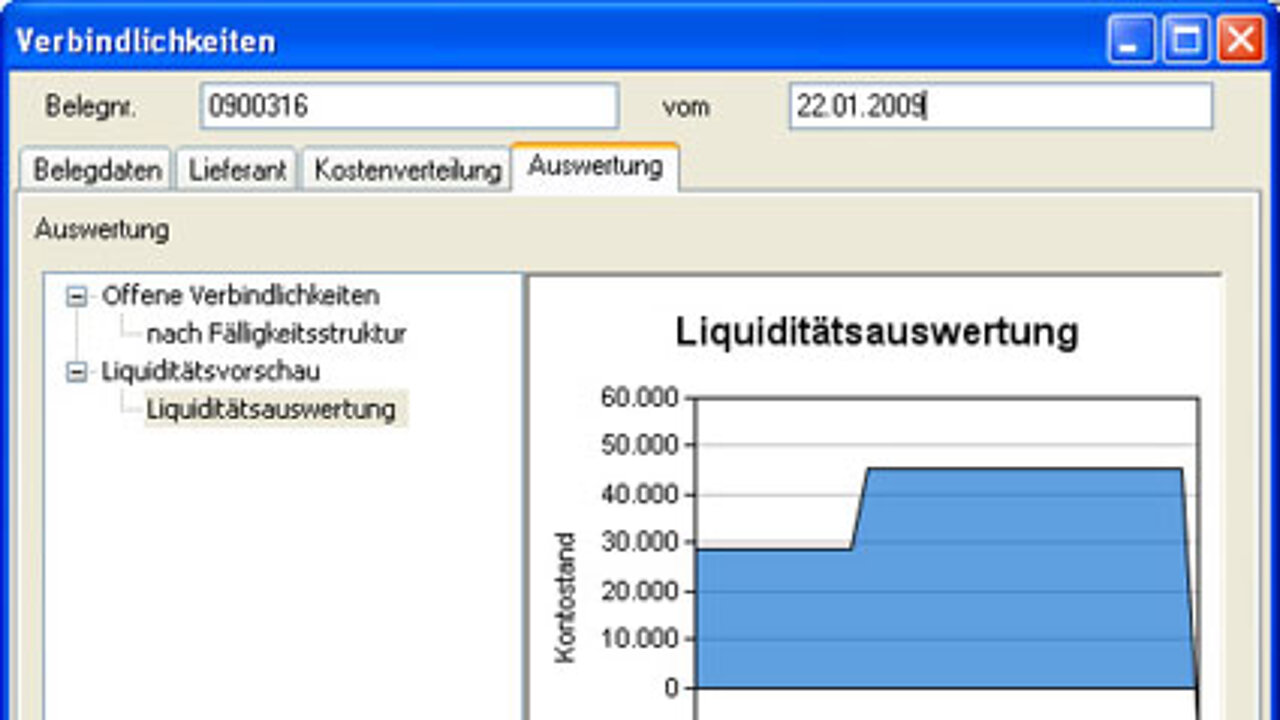This screenshot has width=1280, height=720.
Task: Select Offene Verbindlichkeiten tree label
Action: pyautogui.click(x=240, y=296)
